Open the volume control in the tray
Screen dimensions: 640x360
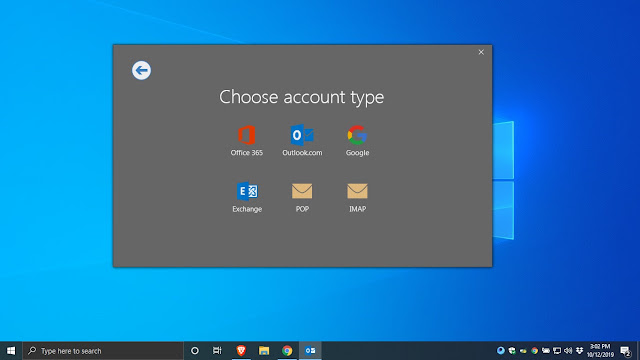click(x=568, y=351)
